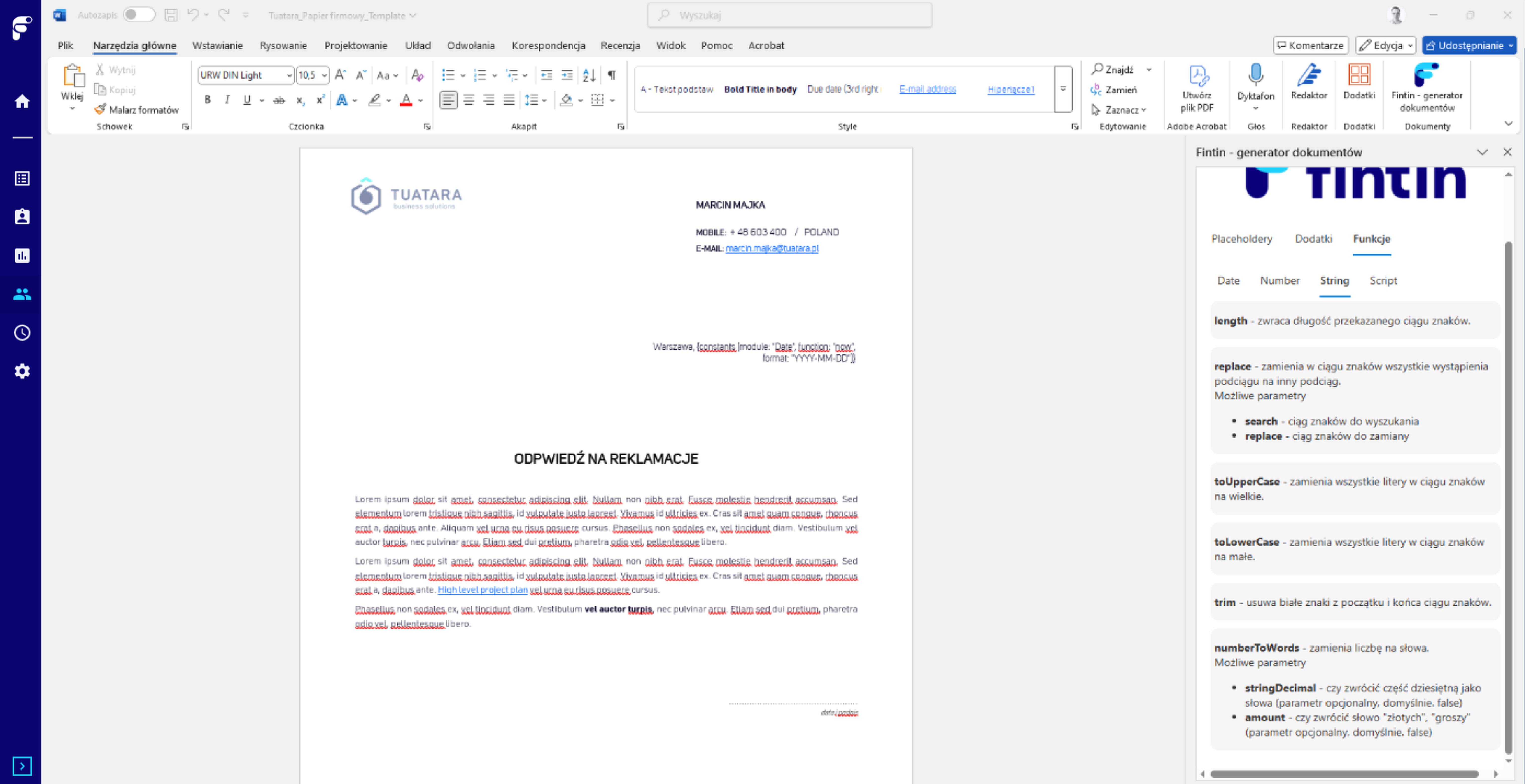Expand the styles gallery
The width and height of the screenshot is (1525, 784).
click(x=1063, y=89)
